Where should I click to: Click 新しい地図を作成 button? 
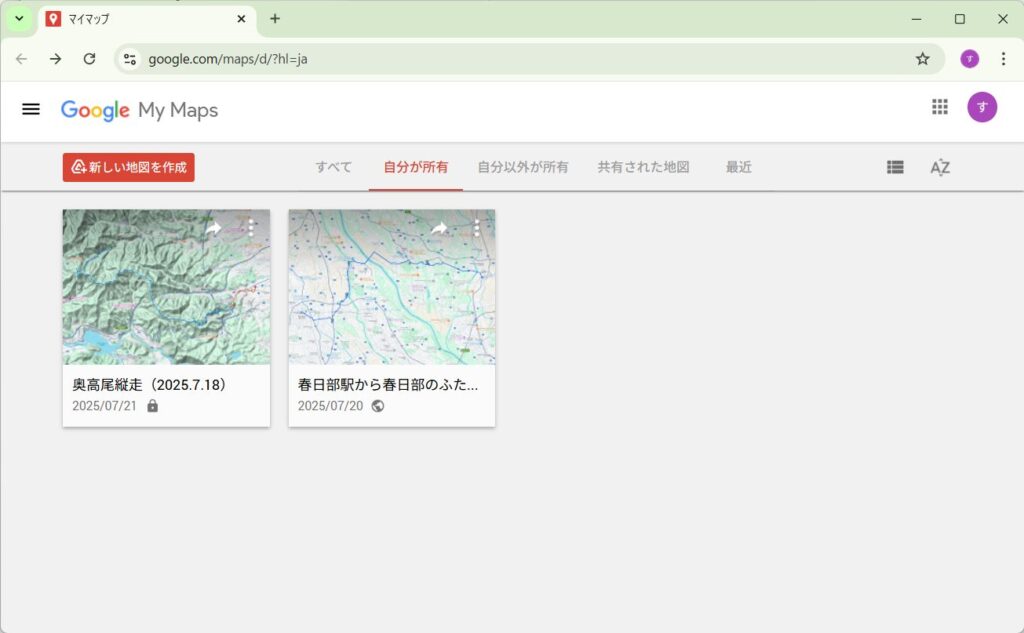129,167
